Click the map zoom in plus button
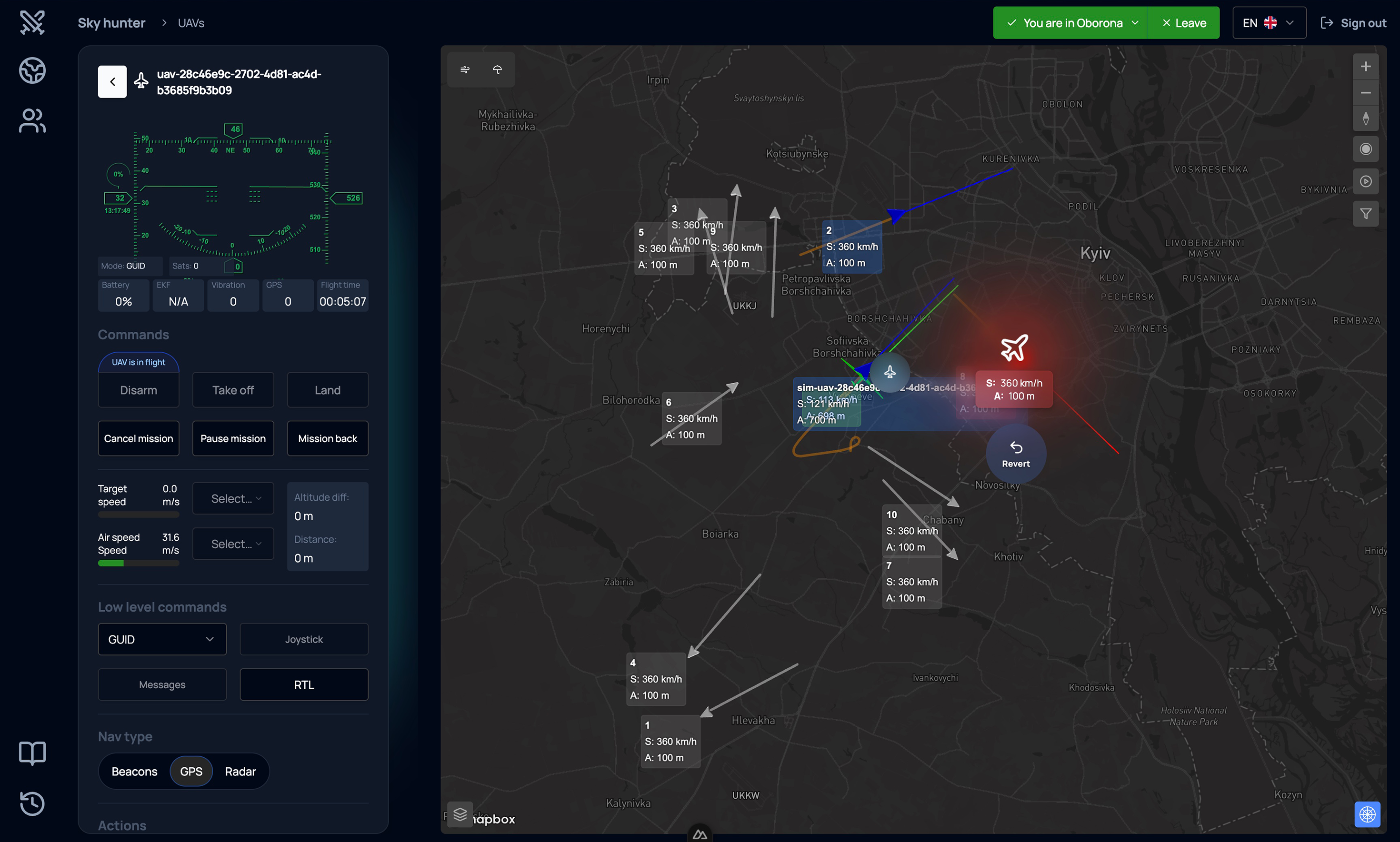 (1365, 67)
